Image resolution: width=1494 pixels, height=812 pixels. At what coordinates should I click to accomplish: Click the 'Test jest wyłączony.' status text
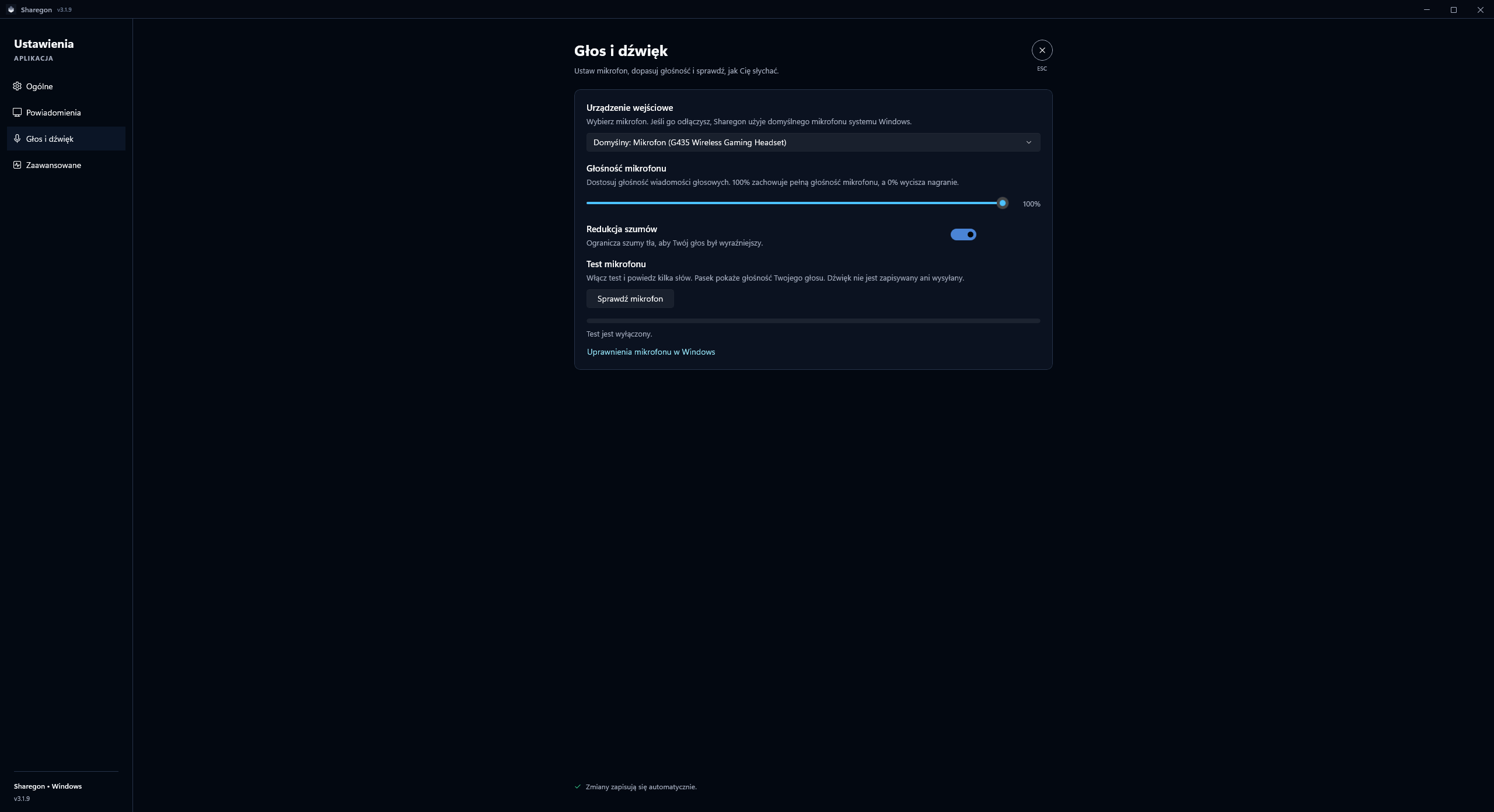point(619,334)
